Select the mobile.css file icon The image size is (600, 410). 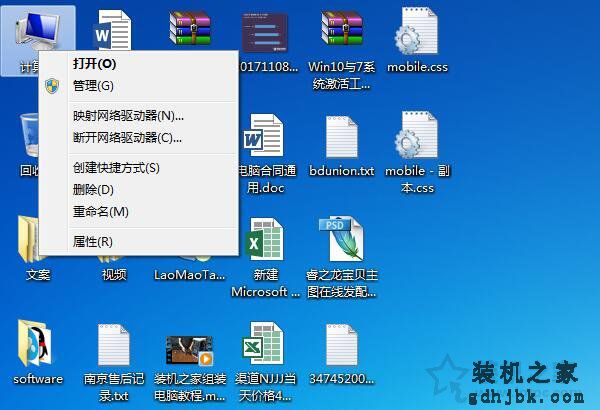click(x=417, y=40)
